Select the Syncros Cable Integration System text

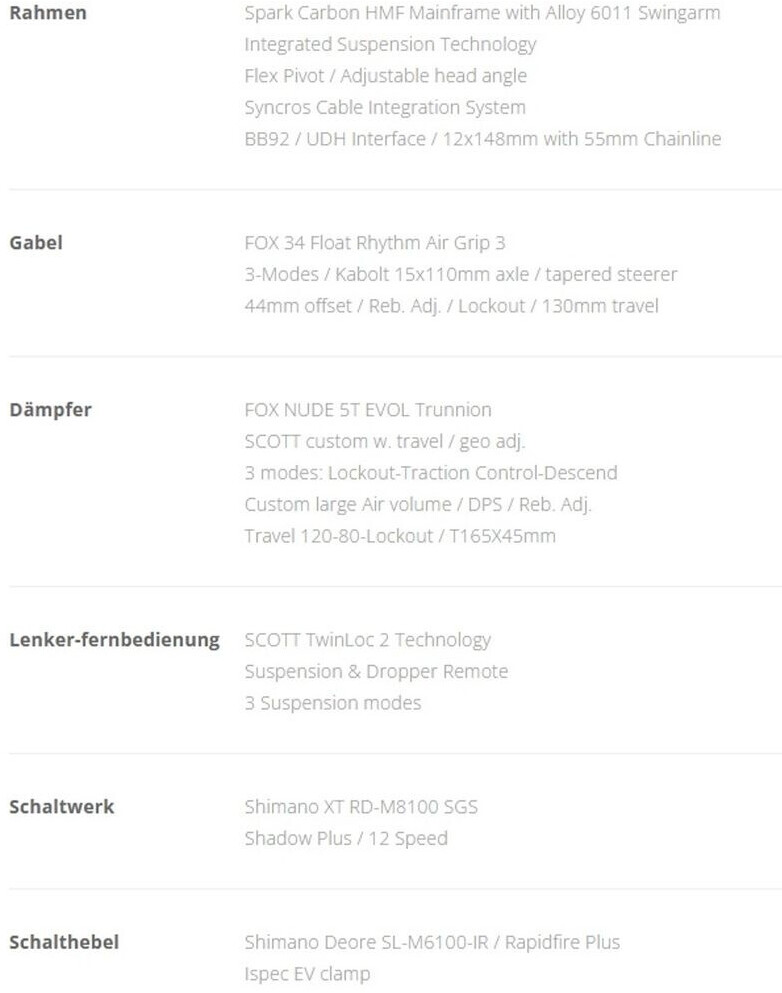385,107
